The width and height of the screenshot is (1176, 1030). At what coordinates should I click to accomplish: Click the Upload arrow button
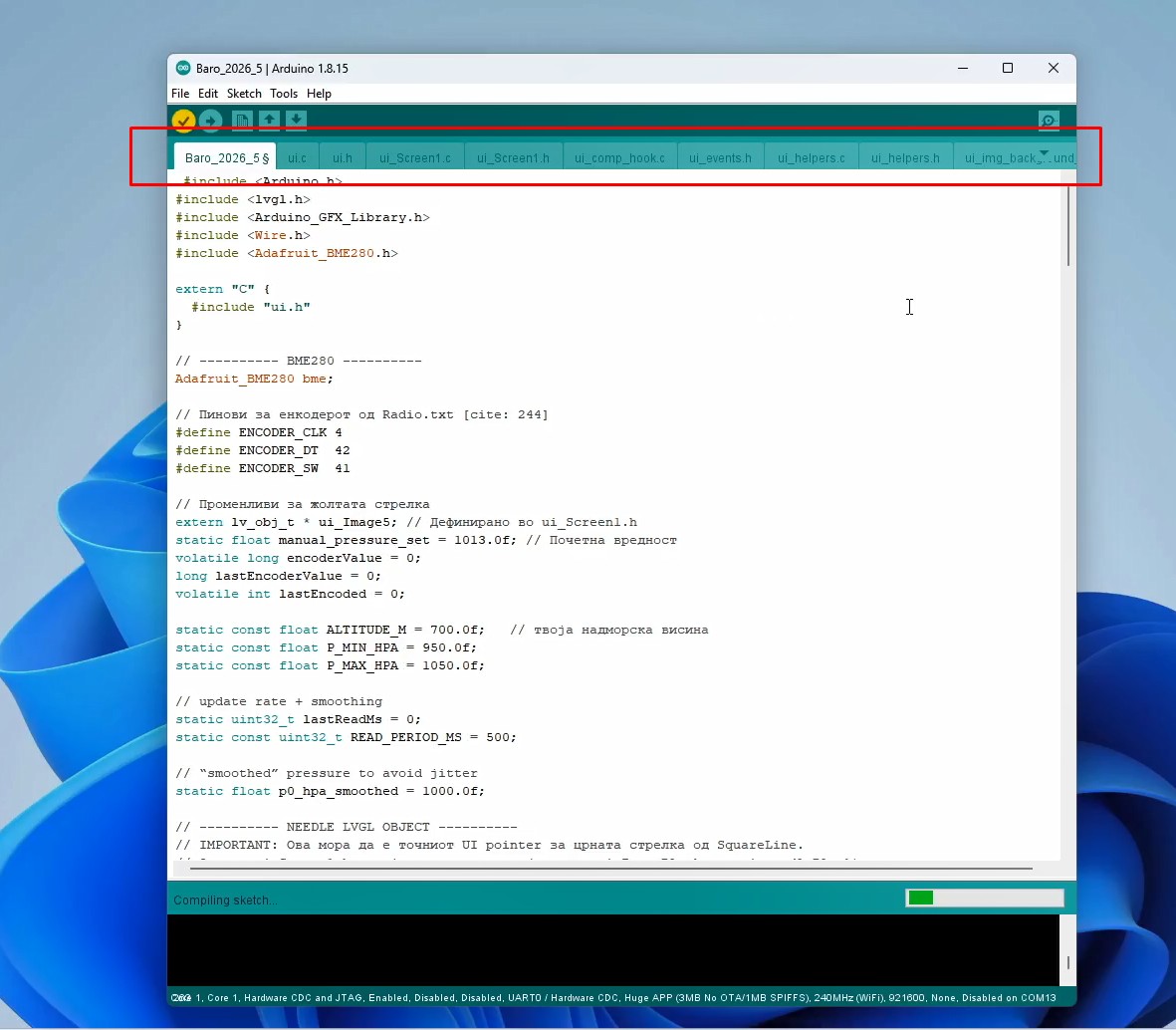click(x=210, y=121)
